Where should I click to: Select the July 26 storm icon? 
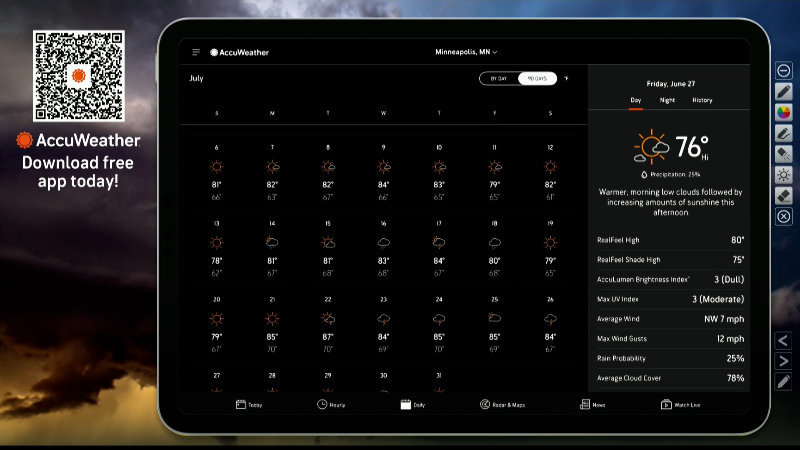point(550,319)
